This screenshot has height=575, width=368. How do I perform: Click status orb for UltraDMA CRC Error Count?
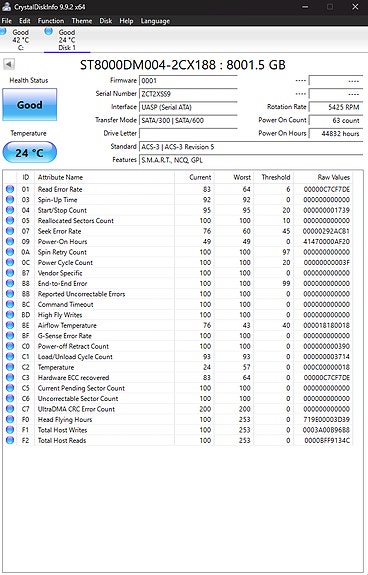coord(10,409)
